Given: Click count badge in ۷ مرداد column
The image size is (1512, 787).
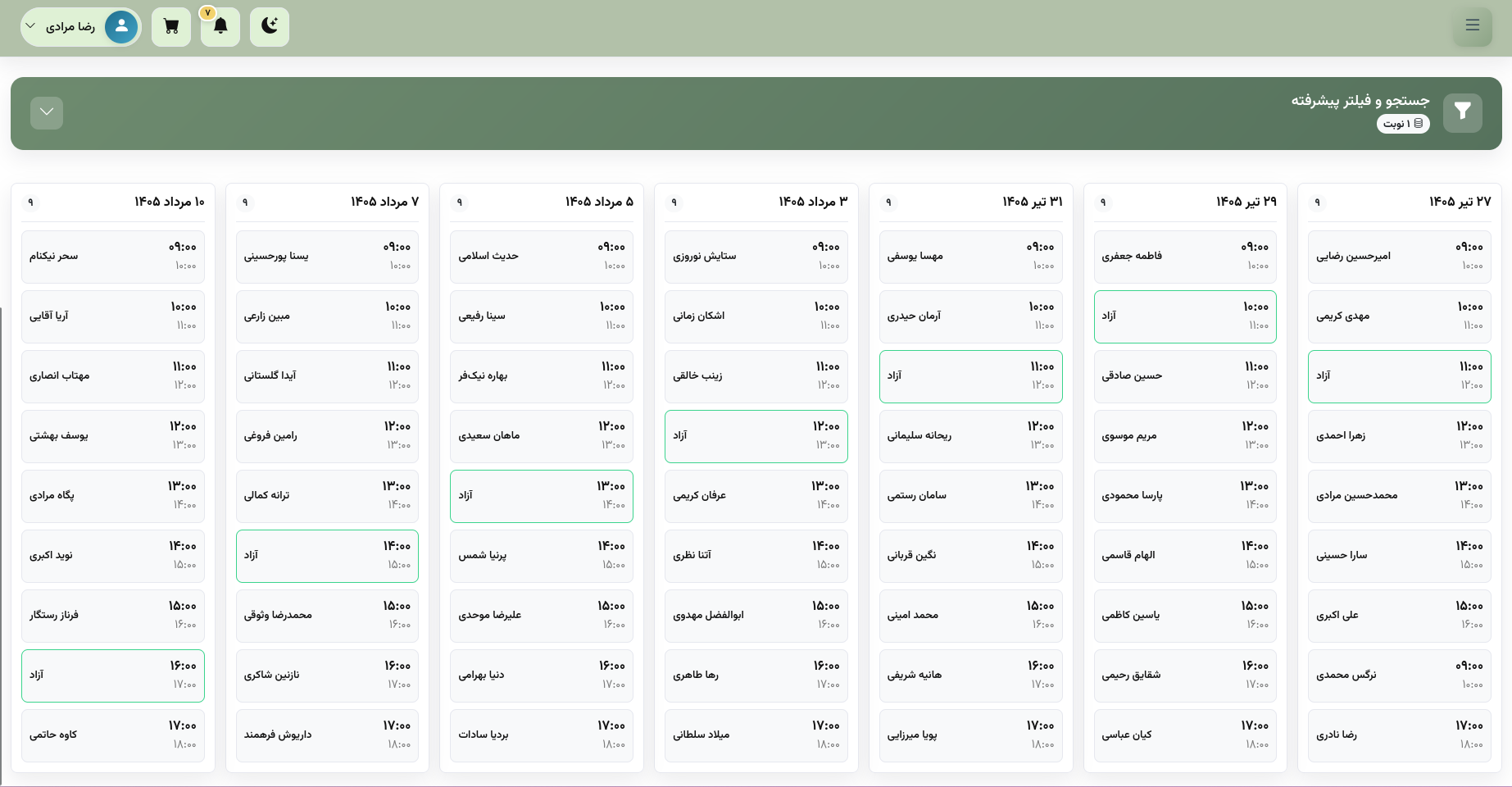Looking at the screenshot, I should click(x=244, y=202).
